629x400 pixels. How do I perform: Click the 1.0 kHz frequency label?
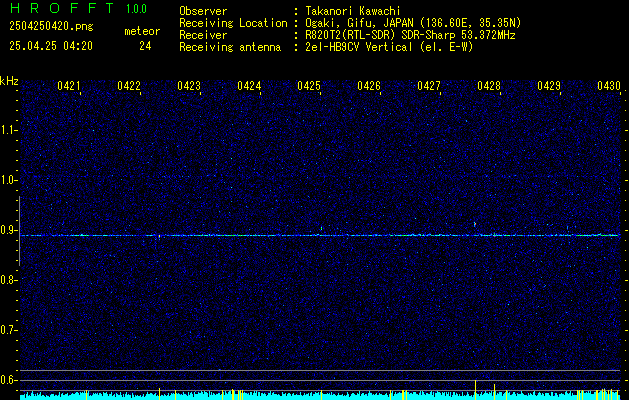click(9, 180)
